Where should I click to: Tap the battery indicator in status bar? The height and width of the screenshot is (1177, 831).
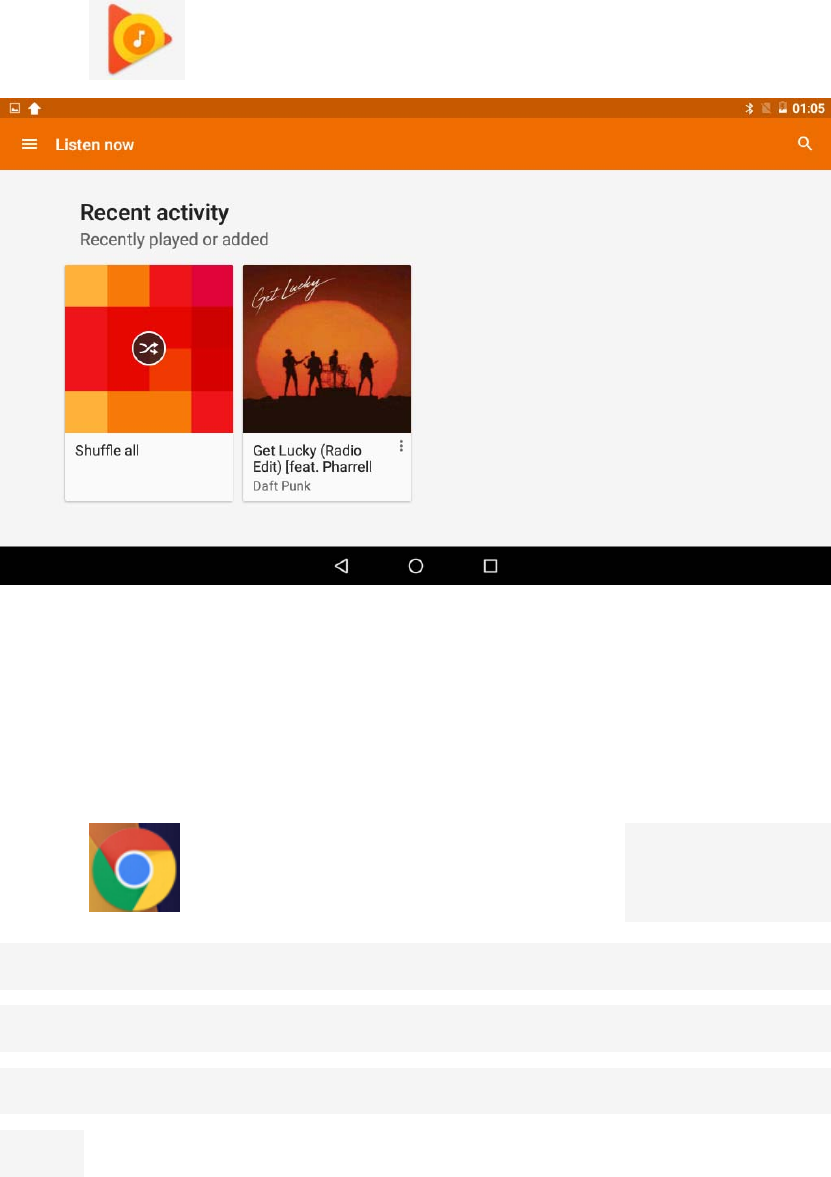pos(782,108)
